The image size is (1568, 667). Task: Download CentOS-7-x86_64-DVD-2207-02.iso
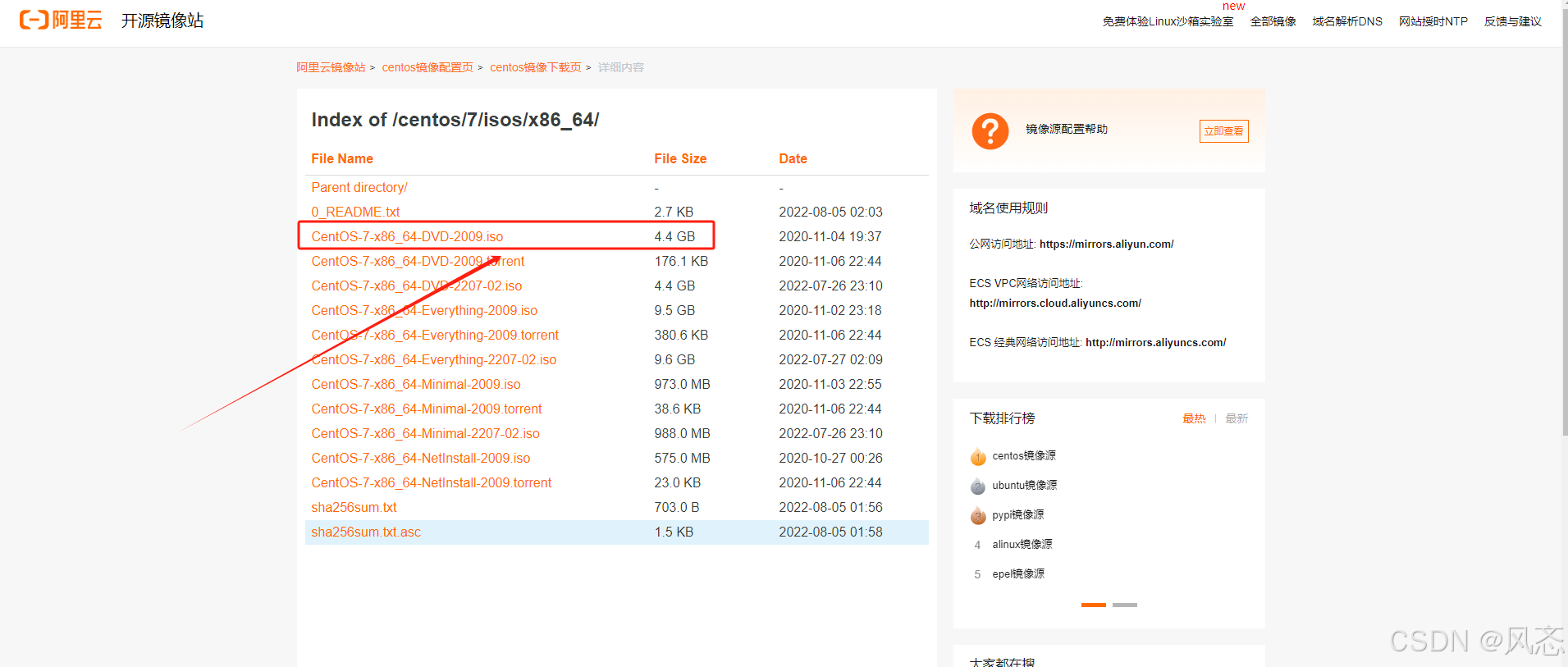[x=416, y=286]
